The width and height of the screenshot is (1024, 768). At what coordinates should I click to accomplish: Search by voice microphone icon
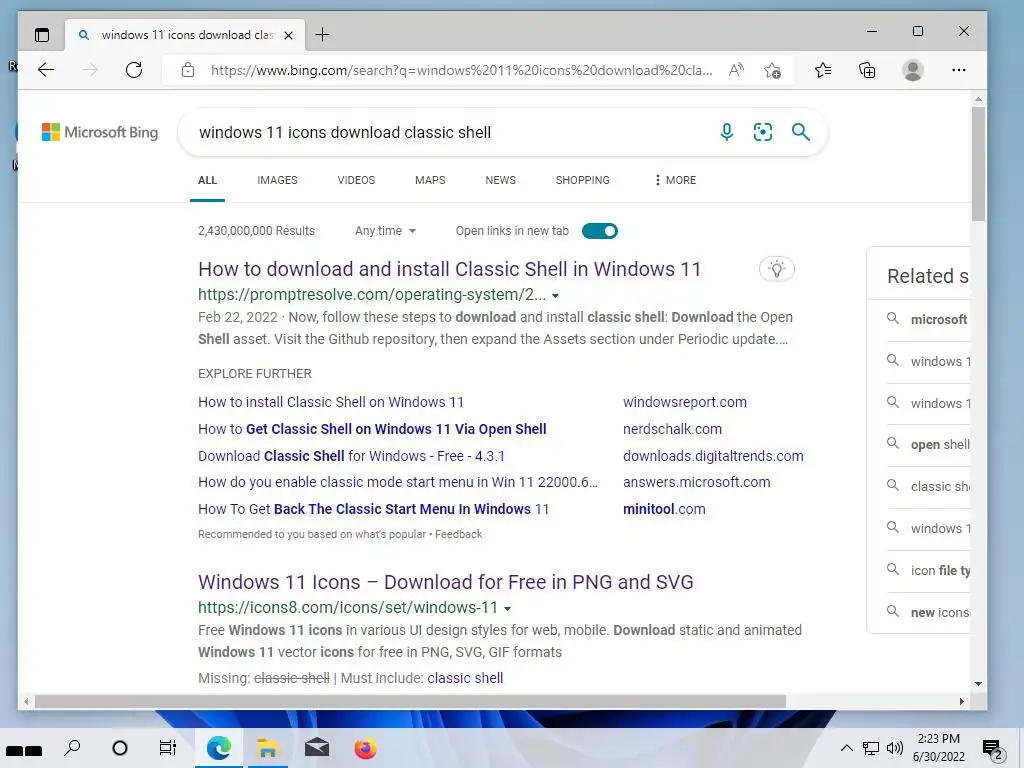pyautogui.click(x=726, y=132)
